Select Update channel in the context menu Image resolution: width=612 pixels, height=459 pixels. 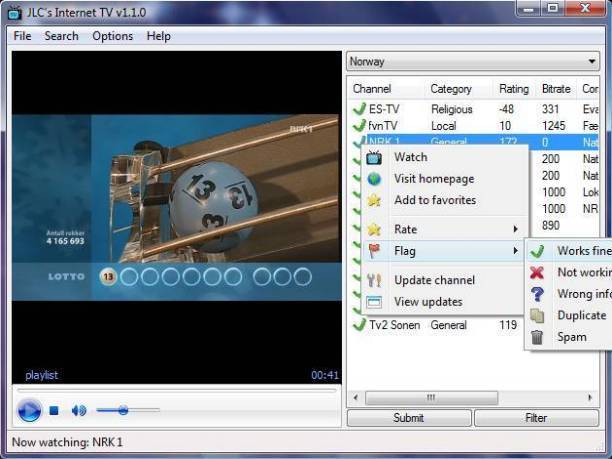click(446, 280)
